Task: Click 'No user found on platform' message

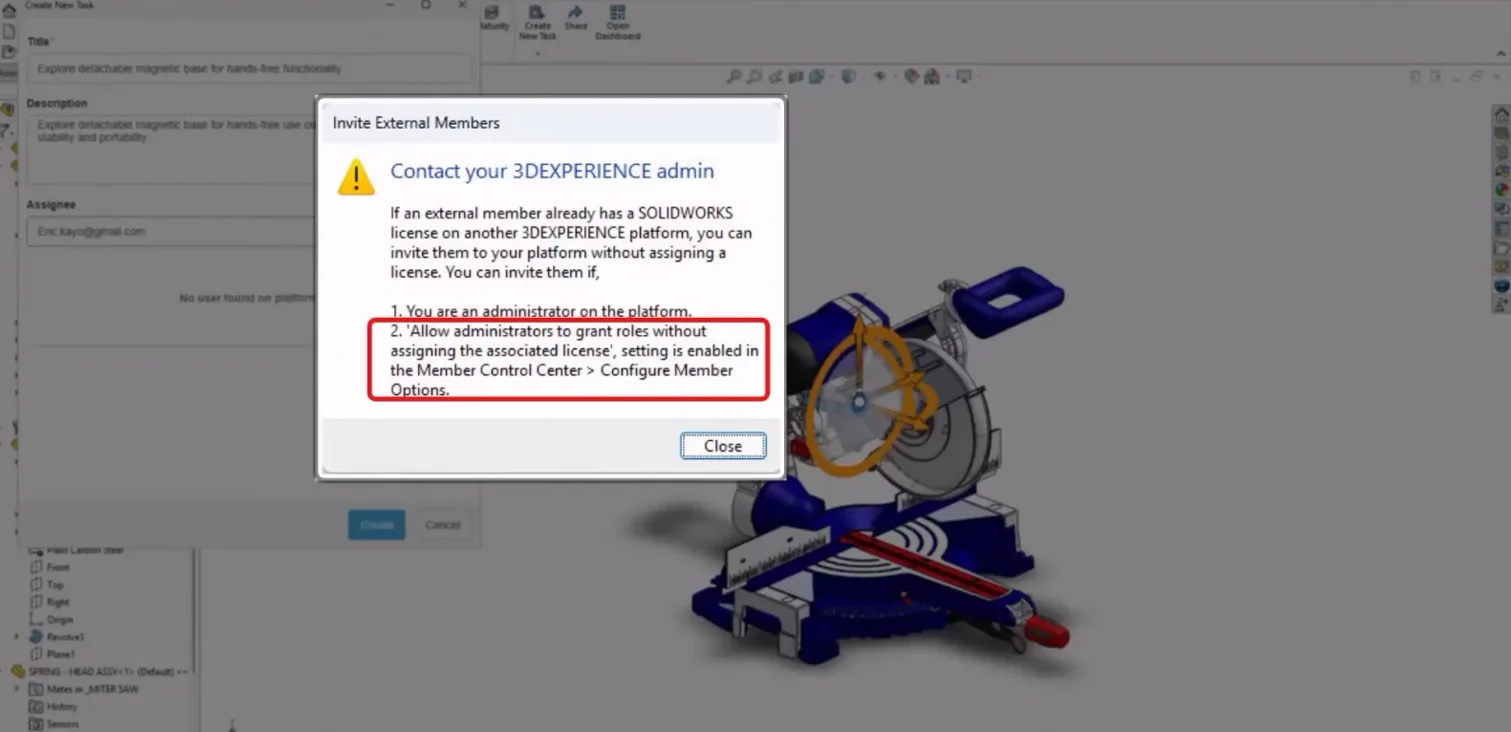Action: point(247,298)
